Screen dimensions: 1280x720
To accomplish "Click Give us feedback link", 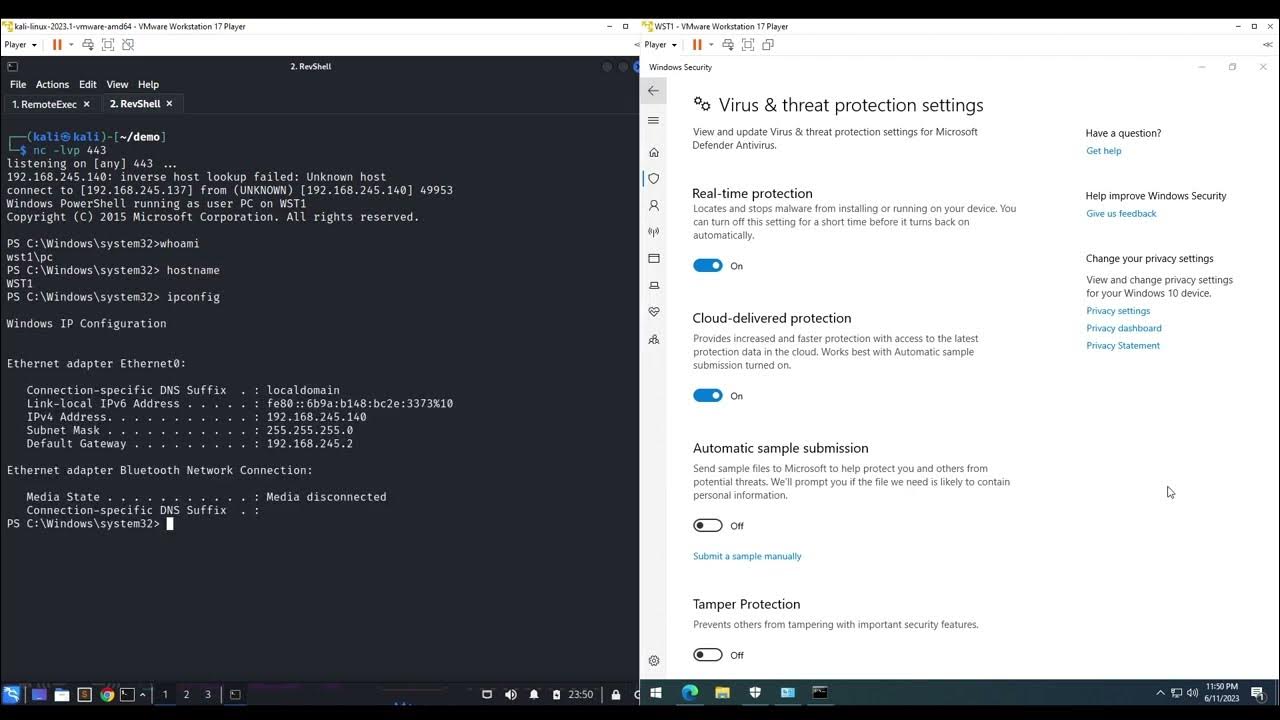I will point(1121,214).
